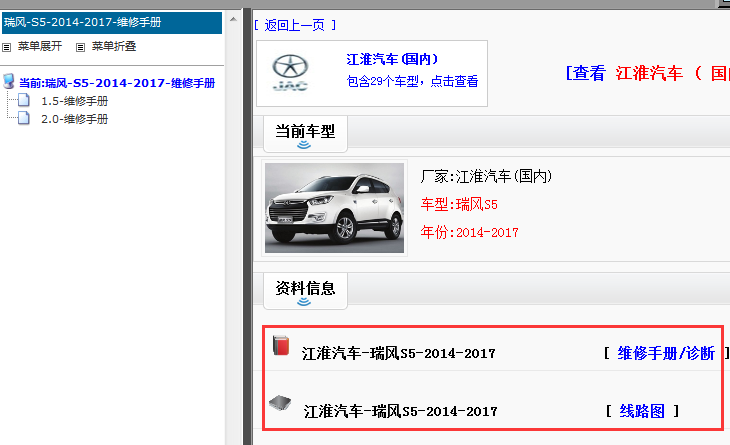Click the 瑞风-S5-2014-2017-维修手册 panel header
730x445 pixels.
click(x=112, y=22)
